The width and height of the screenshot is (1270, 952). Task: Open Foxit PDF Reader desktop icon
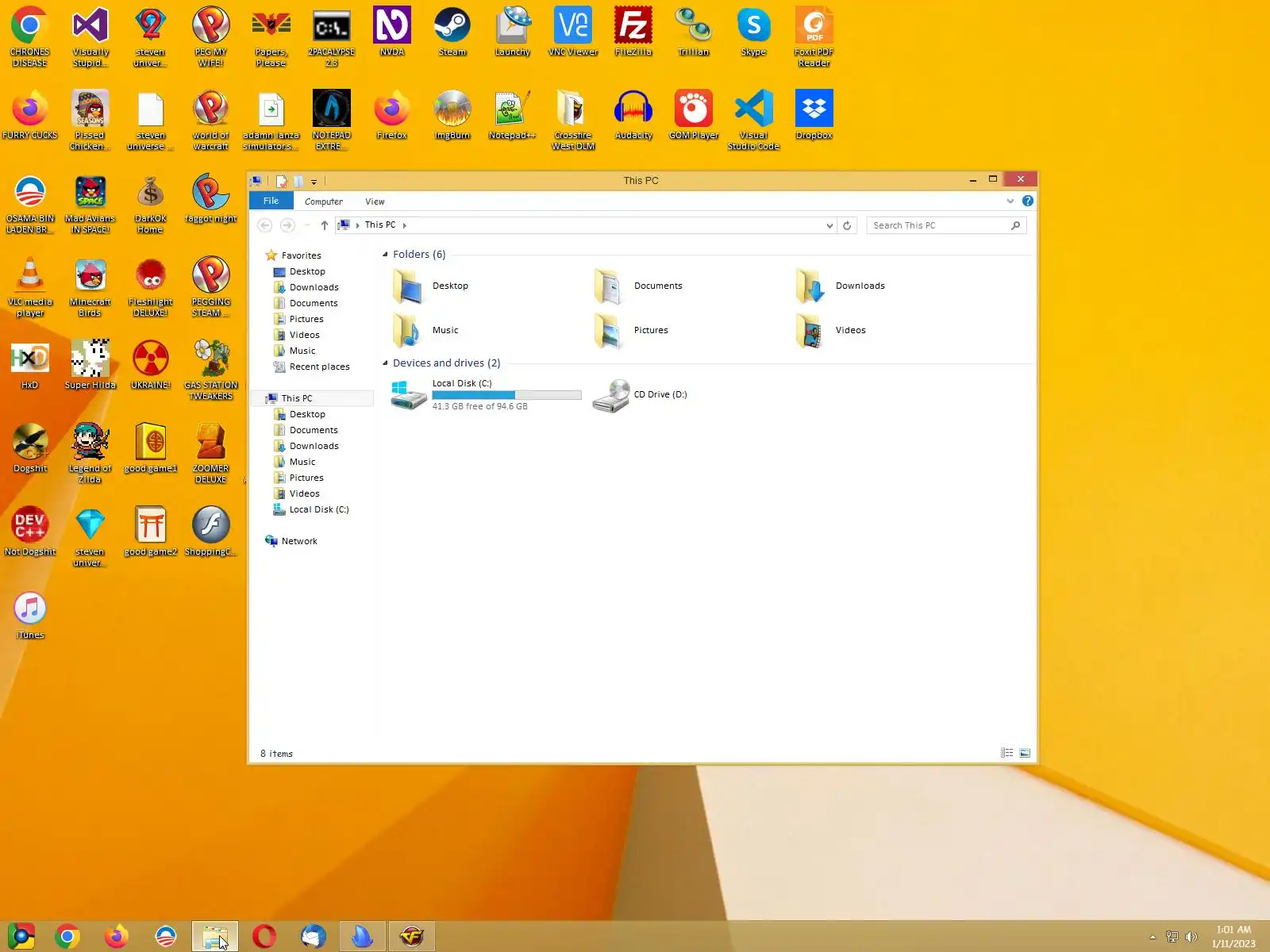pos(814,36)
